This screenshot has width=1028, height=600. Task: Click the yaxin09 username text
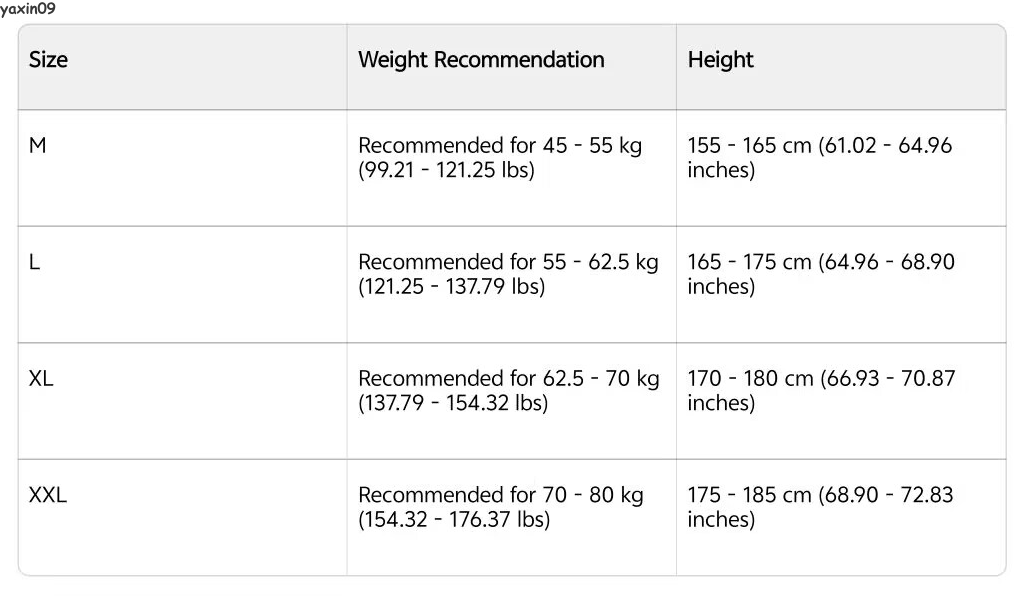click(28, 9)
